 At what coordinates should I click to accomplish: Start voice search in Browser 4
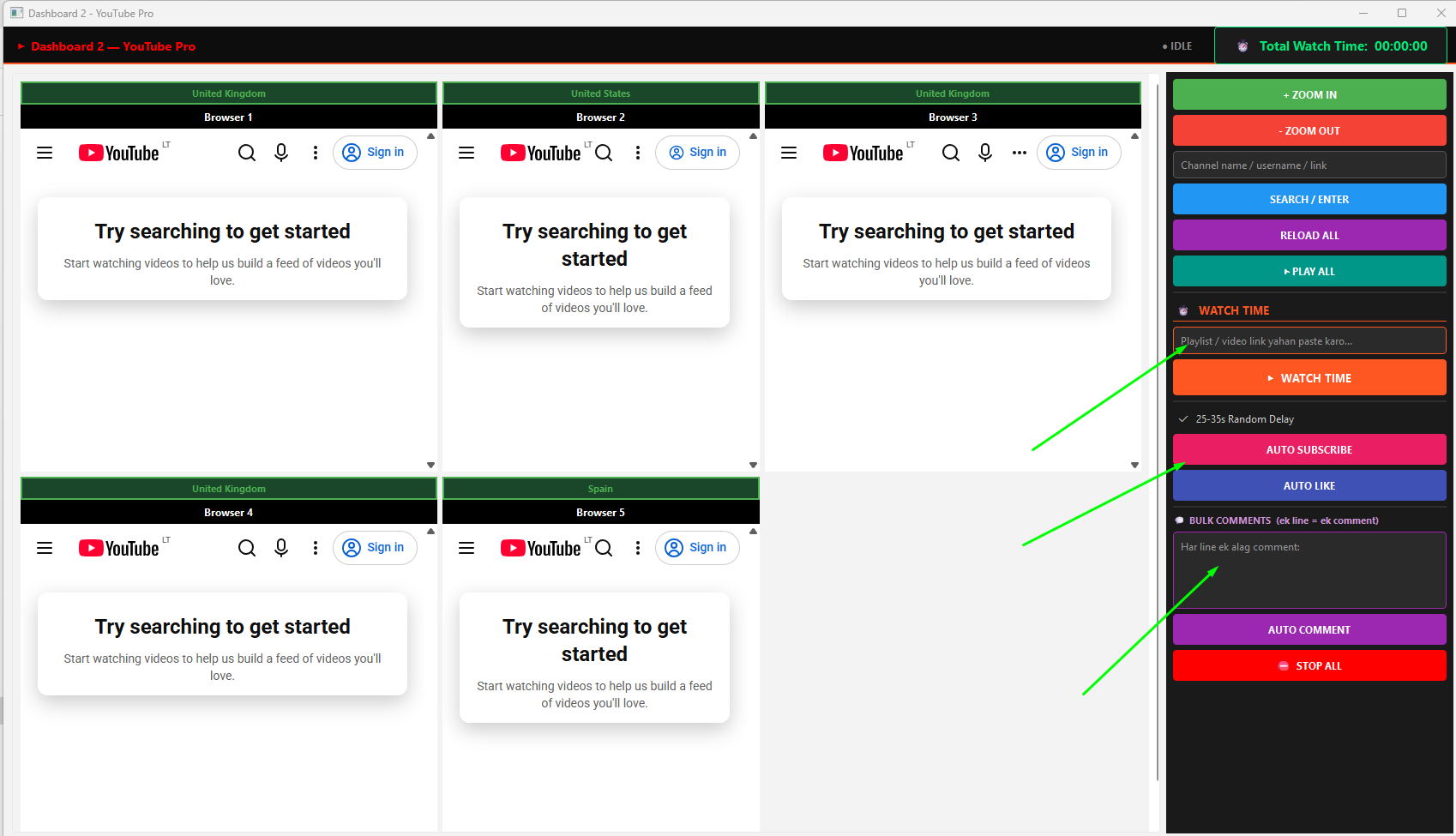(281, 548)
